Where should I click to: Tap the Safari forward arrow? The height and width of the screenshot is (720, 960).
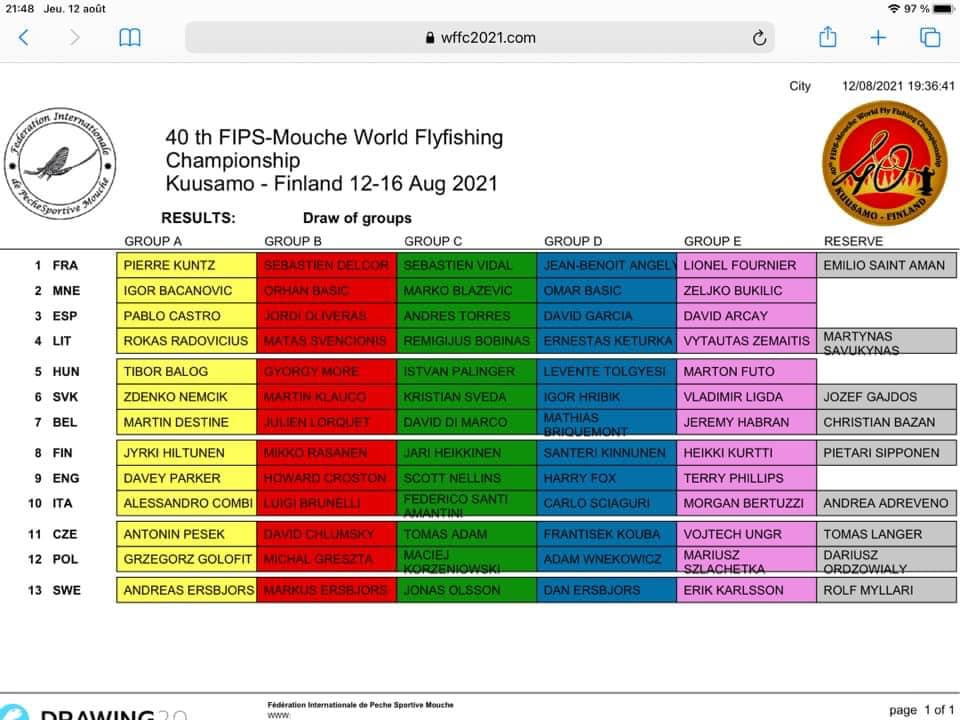click(x=75, y=38)
